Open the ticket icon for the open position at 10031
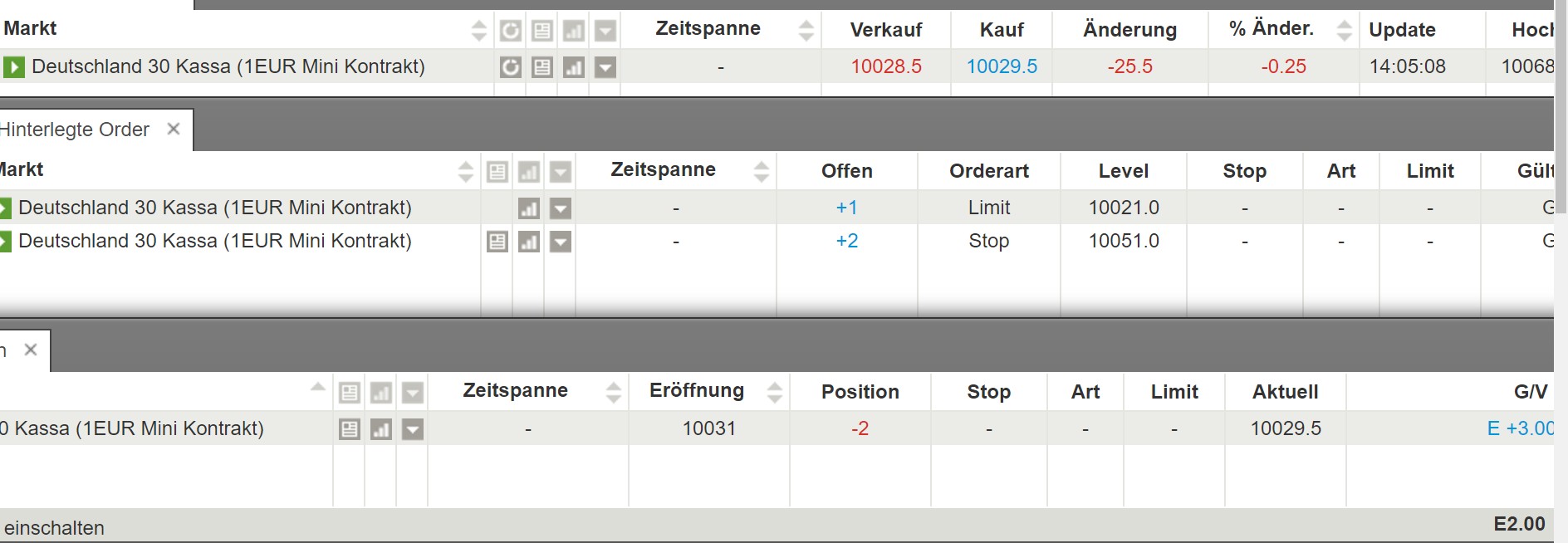This screenshot has height=543, width=1568. pyautogui.click(x=350, y=429)
